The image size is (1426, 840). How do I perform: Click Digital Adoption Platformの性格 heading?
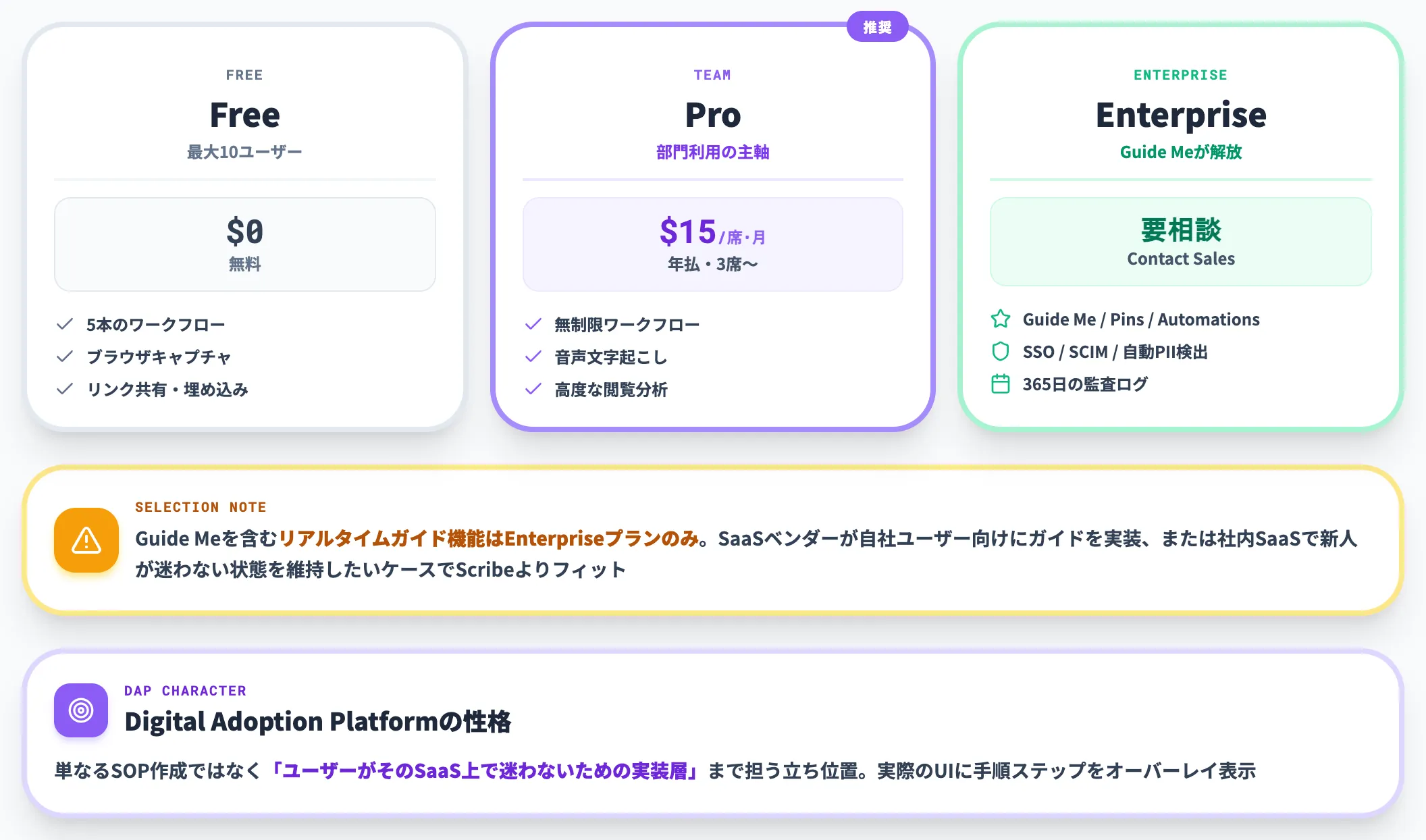pyautogui.click(x=318, y=721)
